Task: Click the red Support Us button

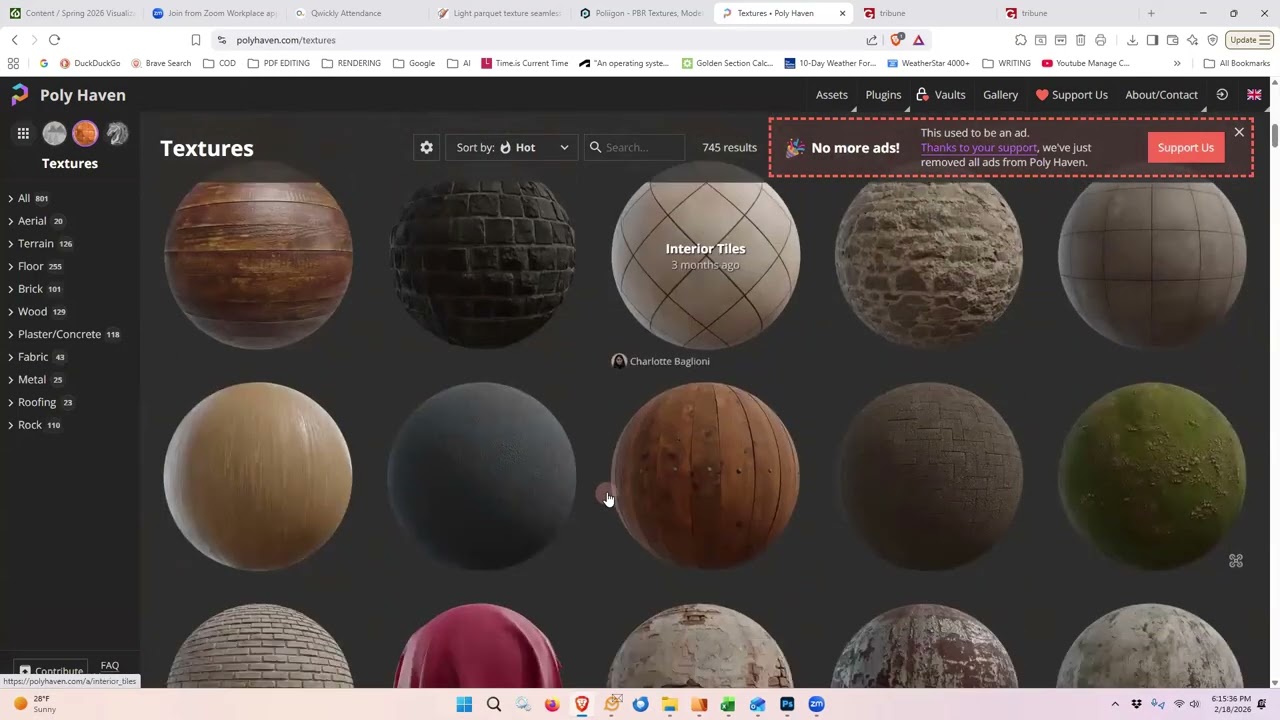Action: tap(1186, 147)
